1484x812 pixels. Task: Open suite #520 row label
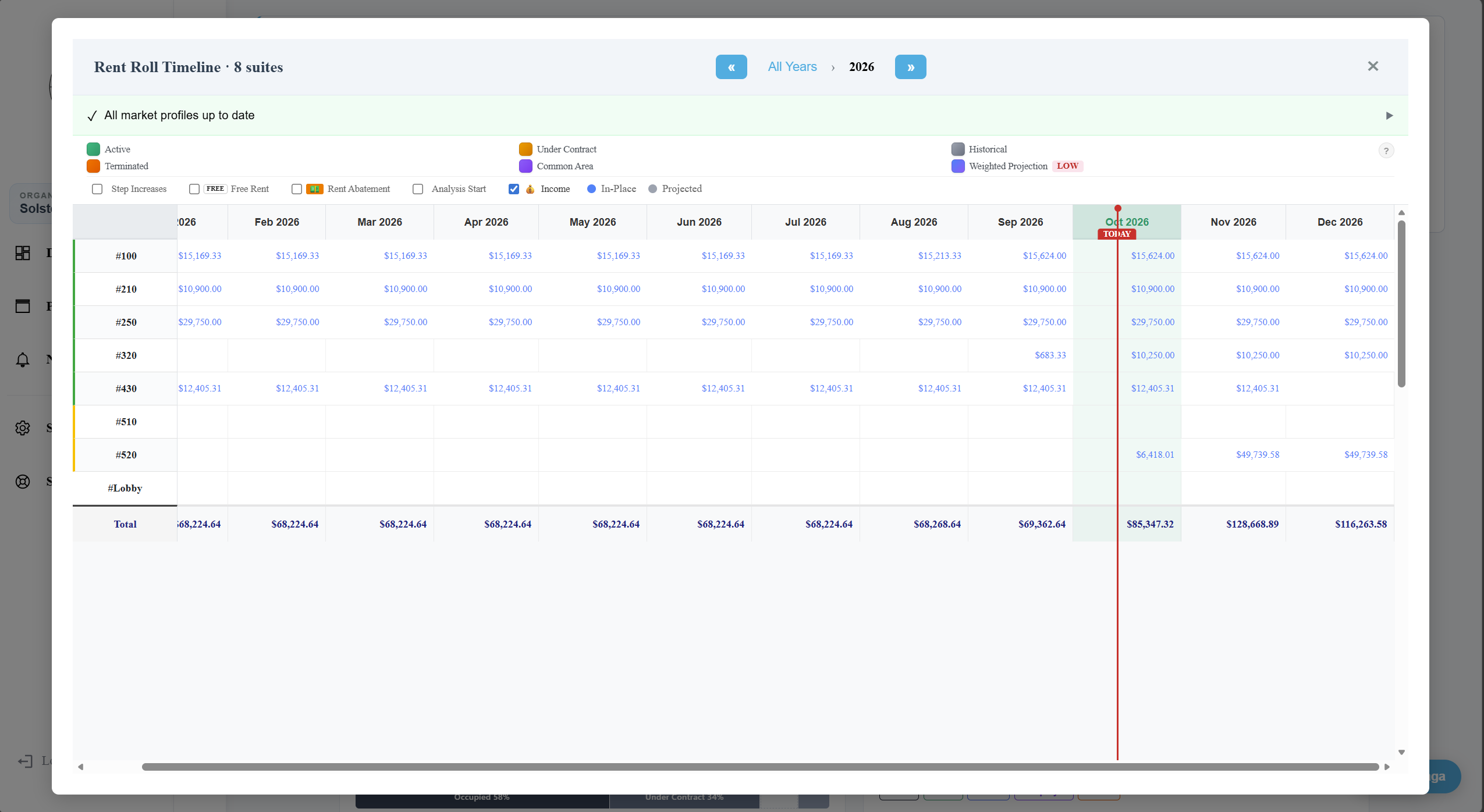(x=126, y=455)
